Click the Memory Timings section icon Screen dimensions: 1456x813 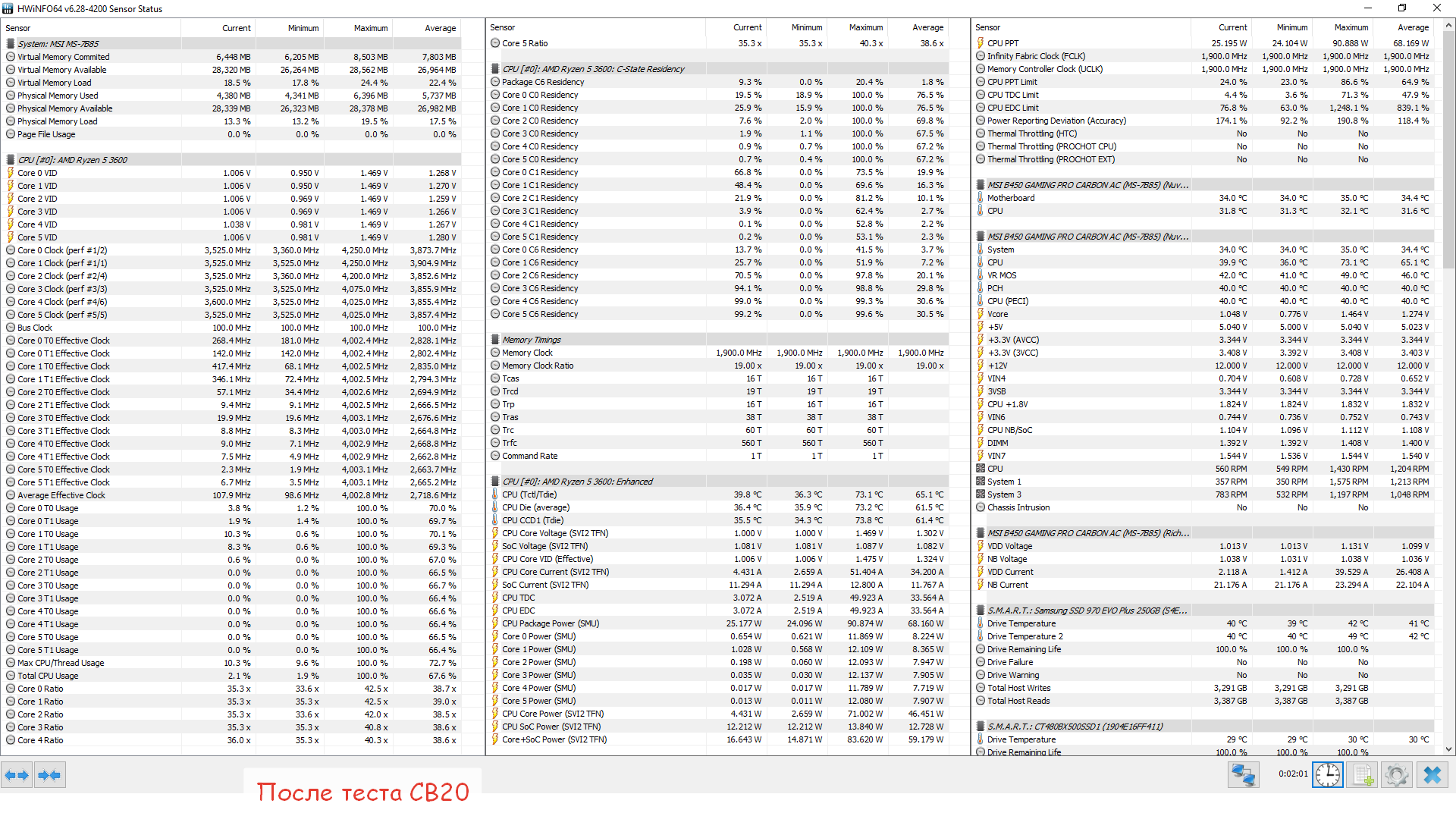(x=495, y=340)
